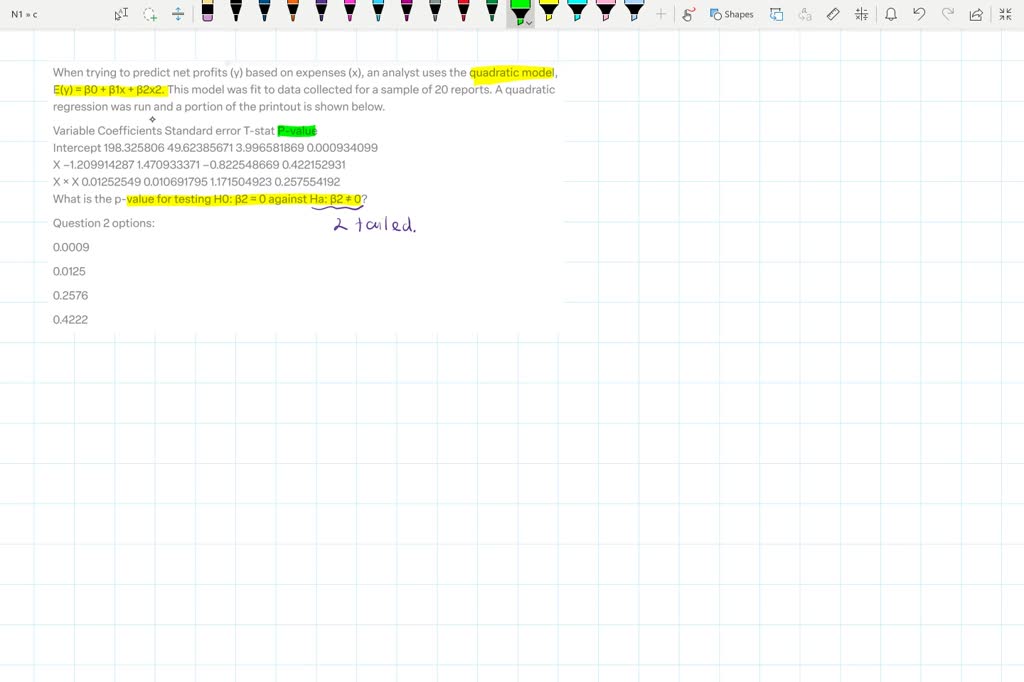
Task: Click the N1 breadcrumb label
Action: coord(17,14)
